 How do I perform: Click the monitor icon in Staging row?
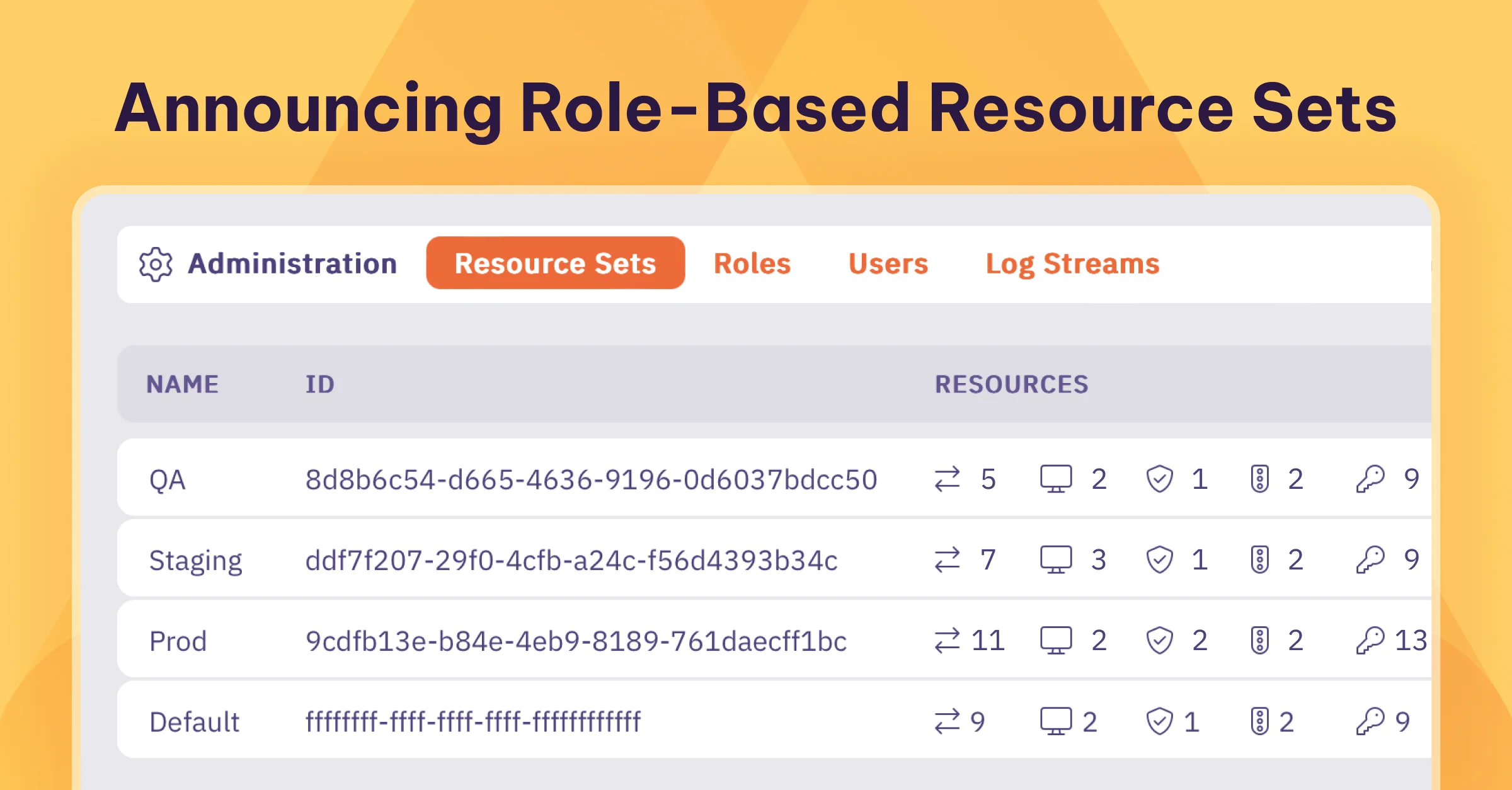1056,559
